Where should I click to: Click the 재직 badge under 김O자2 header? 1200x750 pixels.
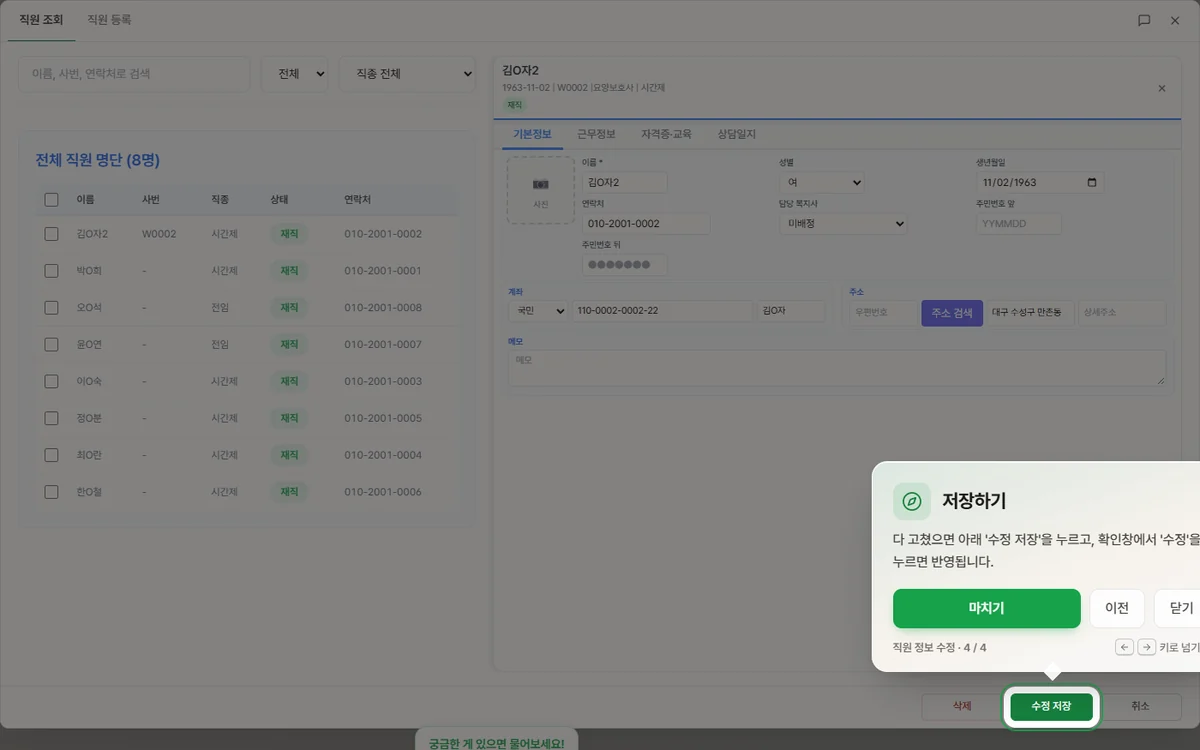(x=515, y=105)
